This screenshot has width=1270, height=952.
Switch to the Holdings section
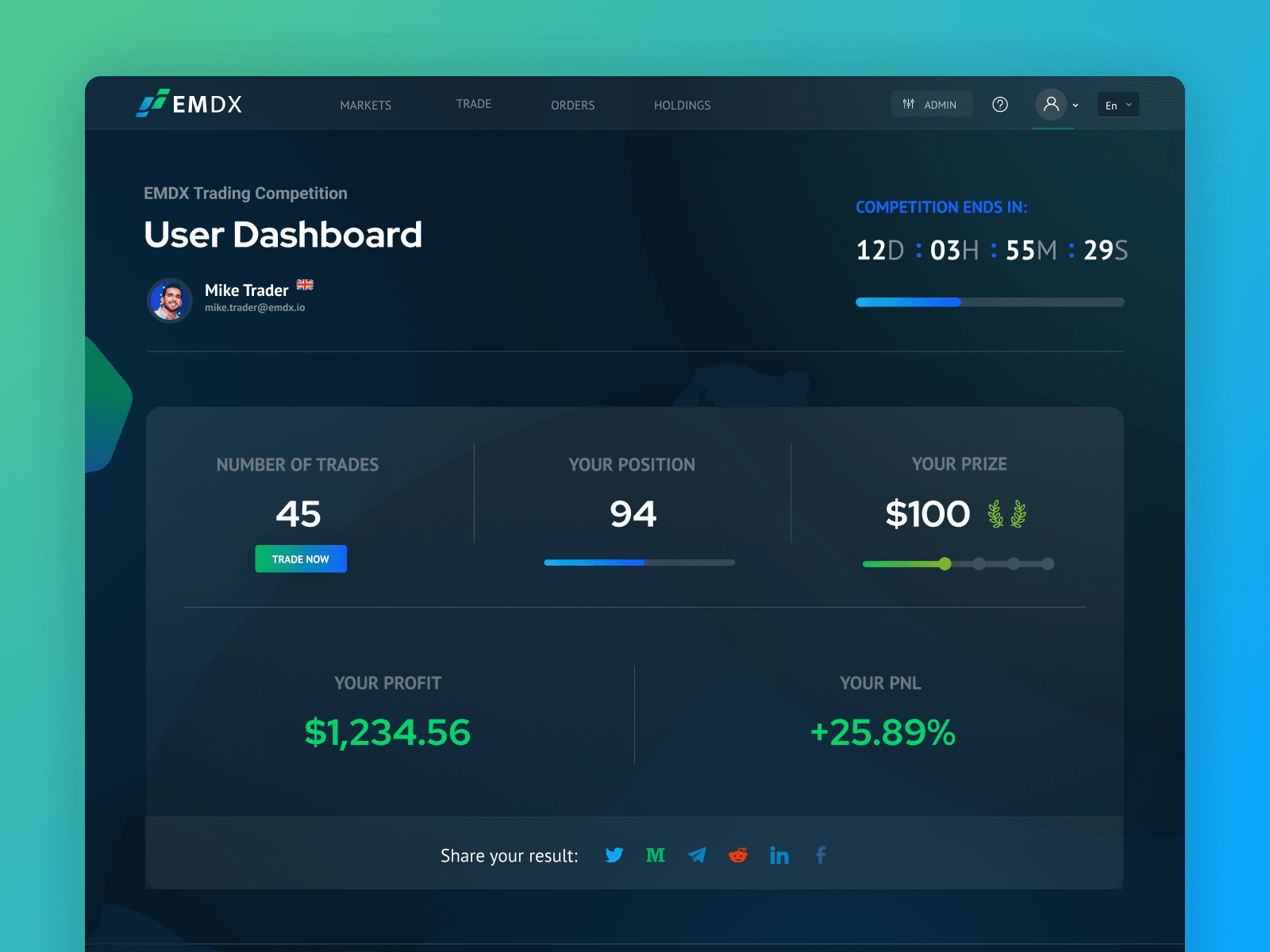[x=682, y=106]
